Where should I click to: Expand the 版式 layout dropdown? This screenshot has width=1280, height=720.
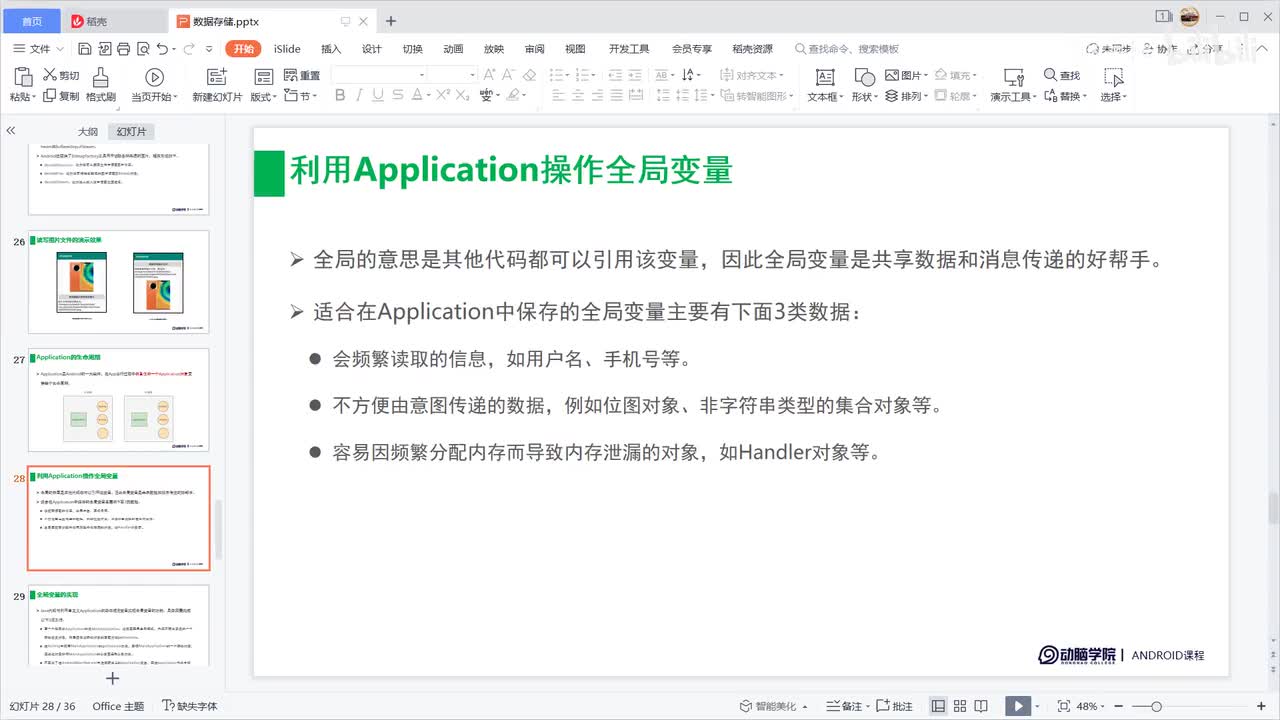click(x=263, y=96)
